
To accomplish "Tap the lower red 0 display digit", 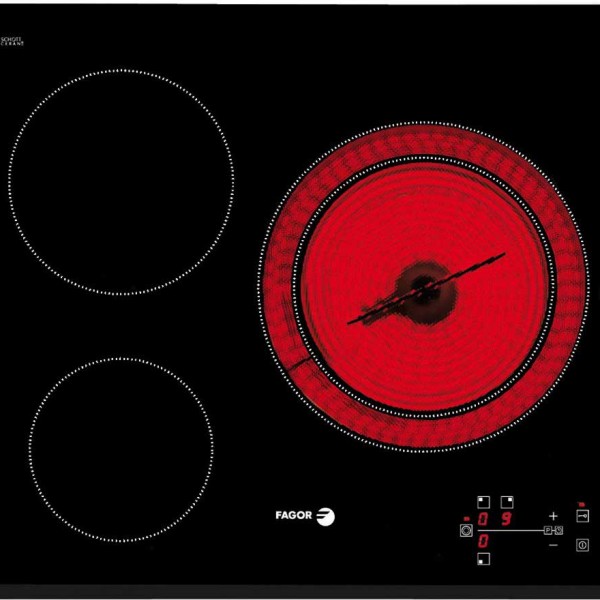I will 484,541.
